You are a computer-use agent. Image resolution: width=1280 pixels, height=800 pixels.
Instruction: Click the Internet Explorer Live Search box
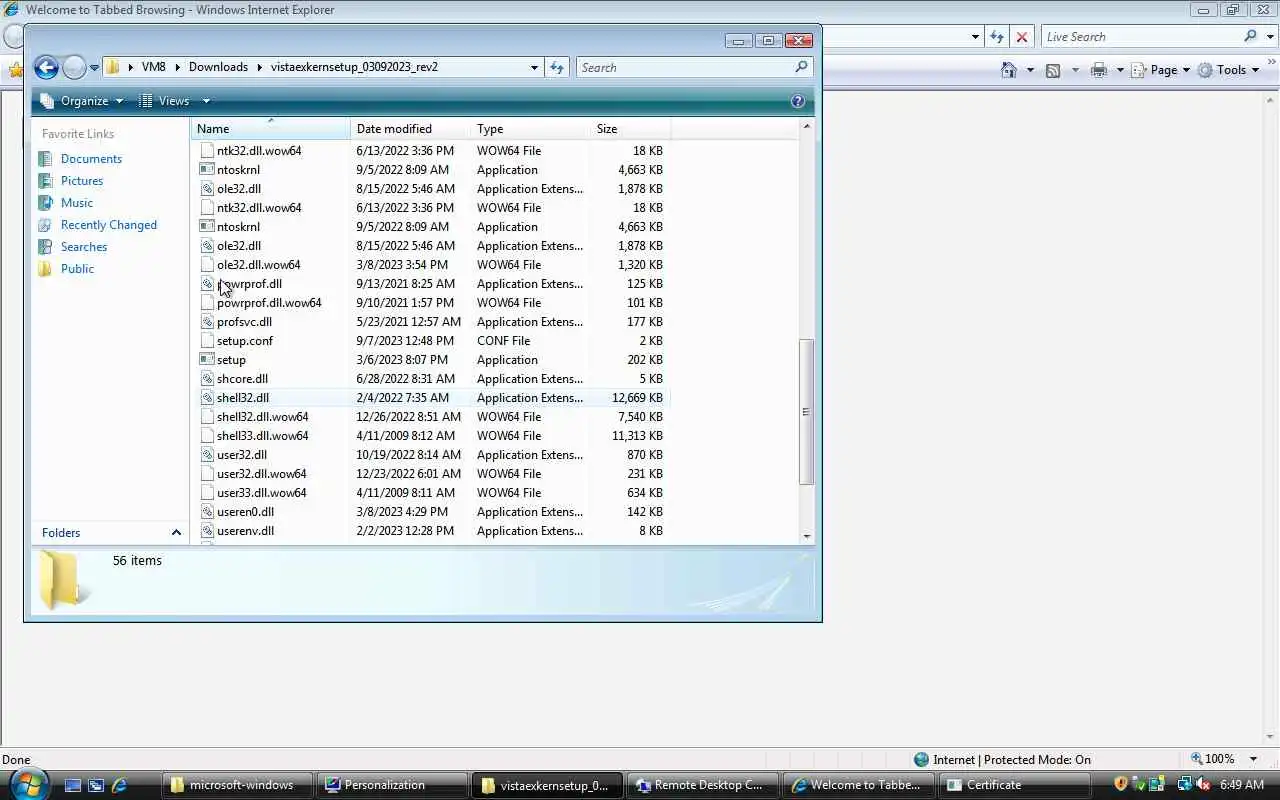click(1140, 37)
